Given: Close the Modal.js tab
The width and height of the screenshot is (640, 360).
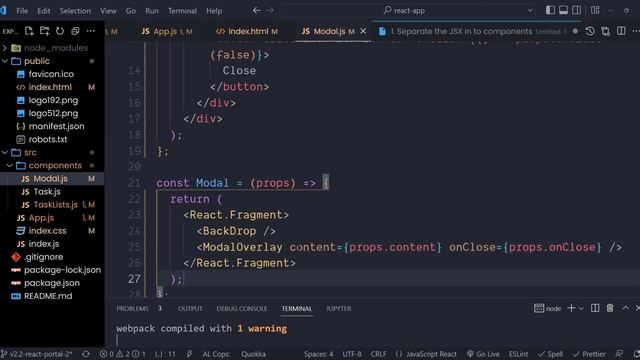Looking at the screenshot, I should (363, 31).
